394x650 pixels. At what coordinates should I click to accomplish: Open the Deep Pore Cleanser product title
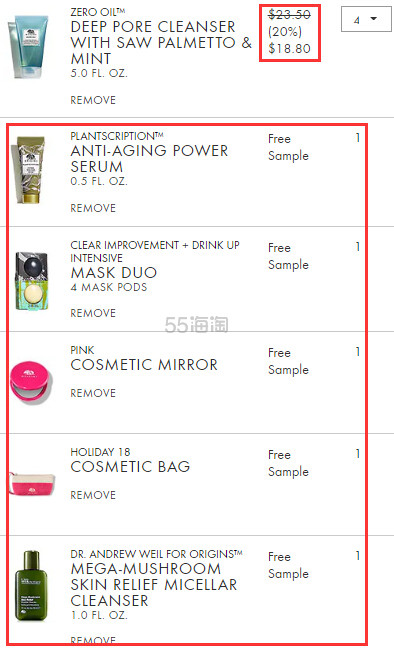(161, 42)
